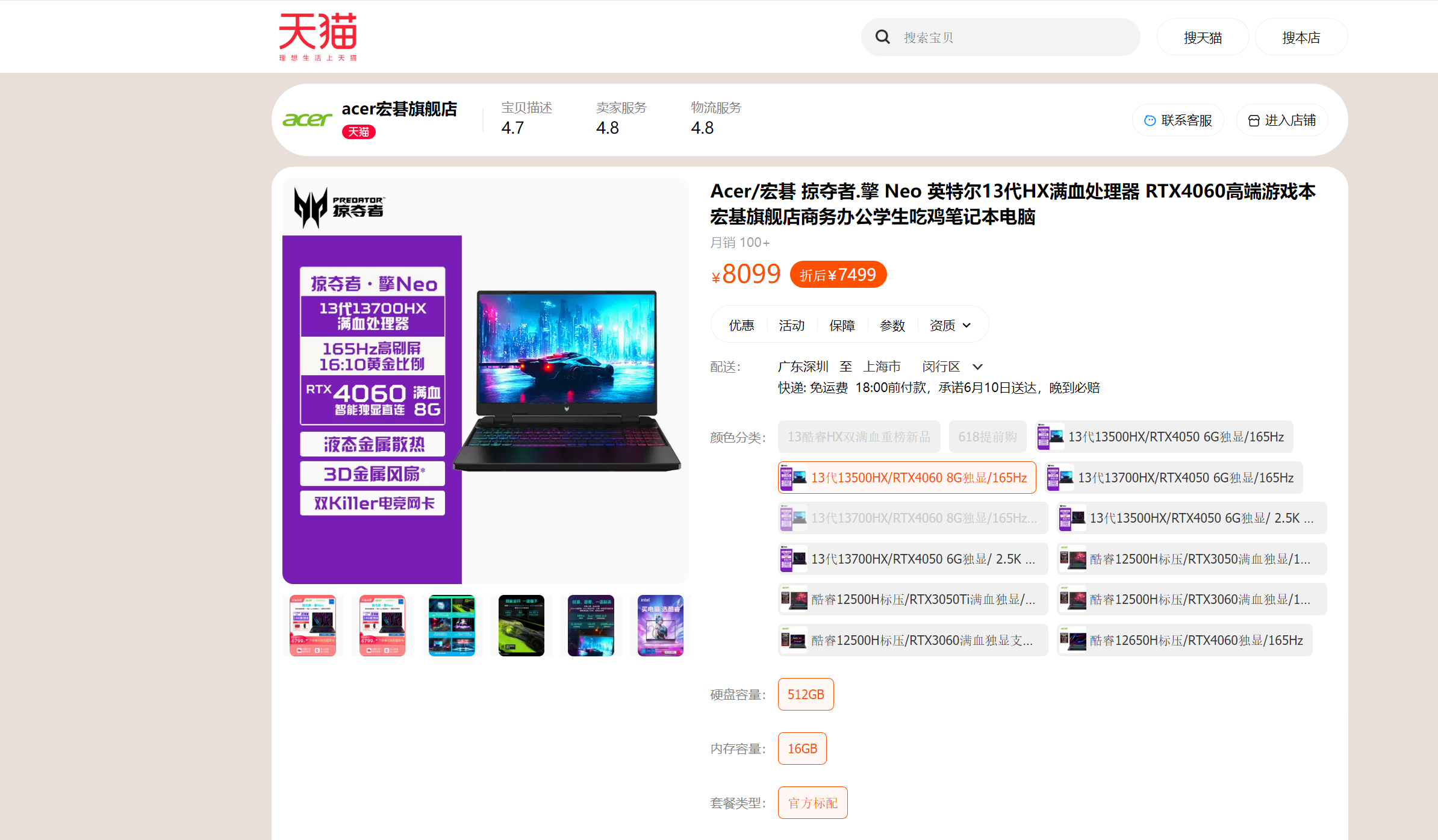Select option 13酷睿HX双满血重榜新品
Screen dimensions: 1438x840
coord(859,437)
